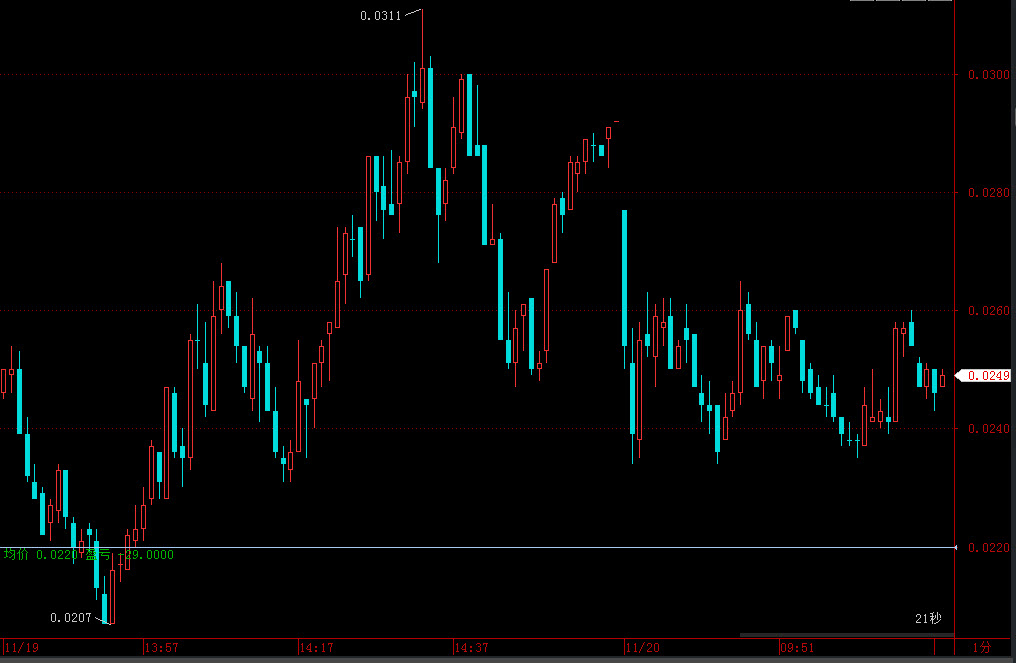
Task: Select the red candle peaking at 0.0311
Action: [x=422, y=58]
